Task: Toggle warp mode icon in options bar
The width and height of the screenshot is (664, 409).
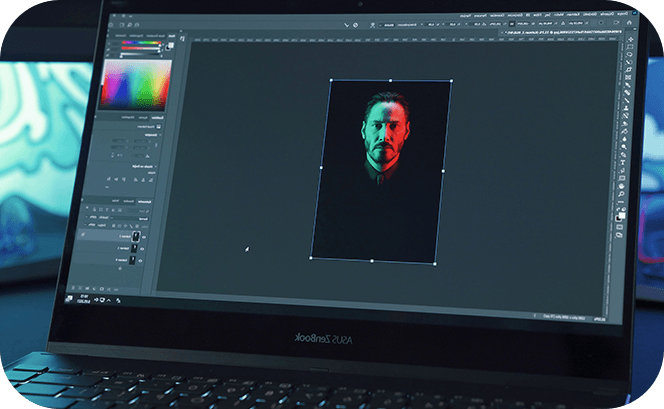Action: pos(373,25)
